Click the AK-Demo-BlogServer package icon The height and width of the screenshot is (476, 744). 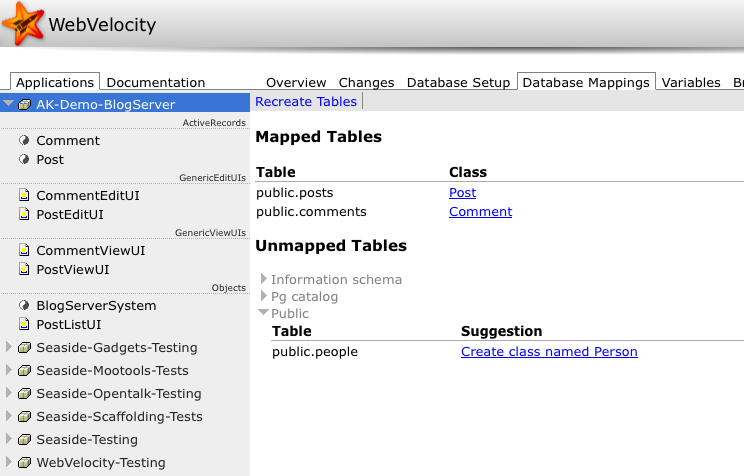(x=25, y=104)
